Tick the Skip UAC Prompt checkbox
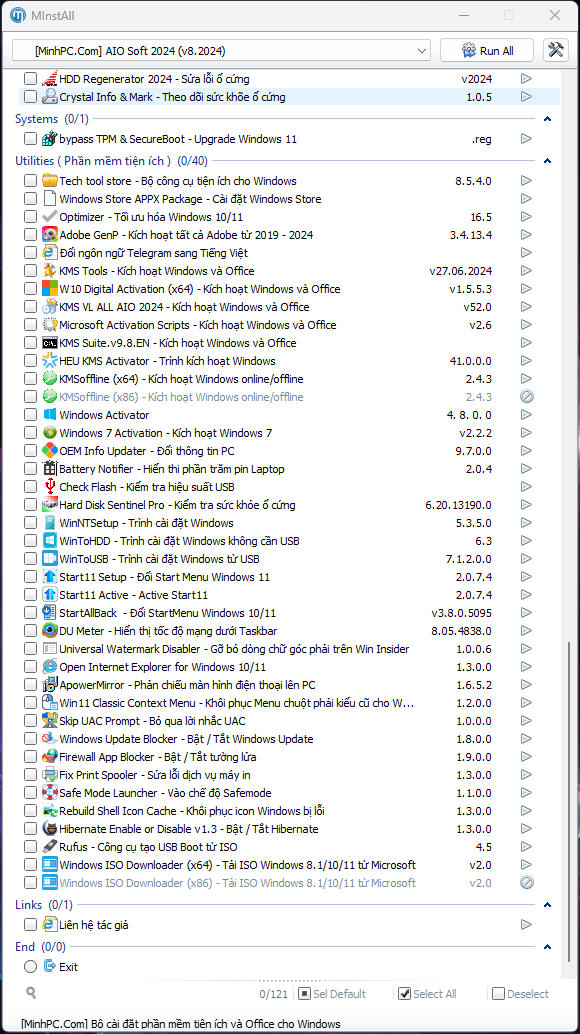This screenshot has width=580, height=1034. pos(30,721)
